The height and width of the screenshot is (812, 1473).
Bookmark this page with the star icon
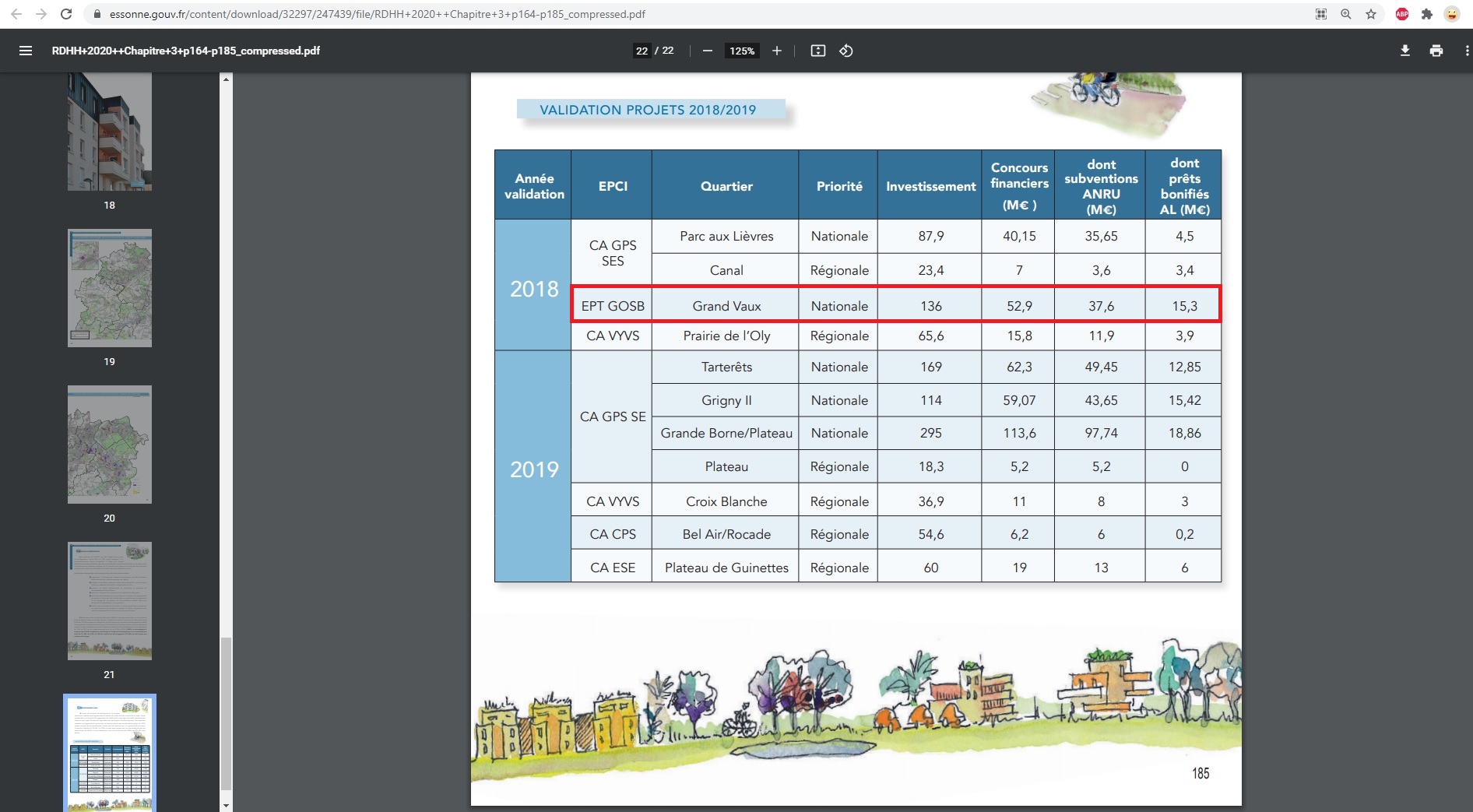tap(1371, 14)
